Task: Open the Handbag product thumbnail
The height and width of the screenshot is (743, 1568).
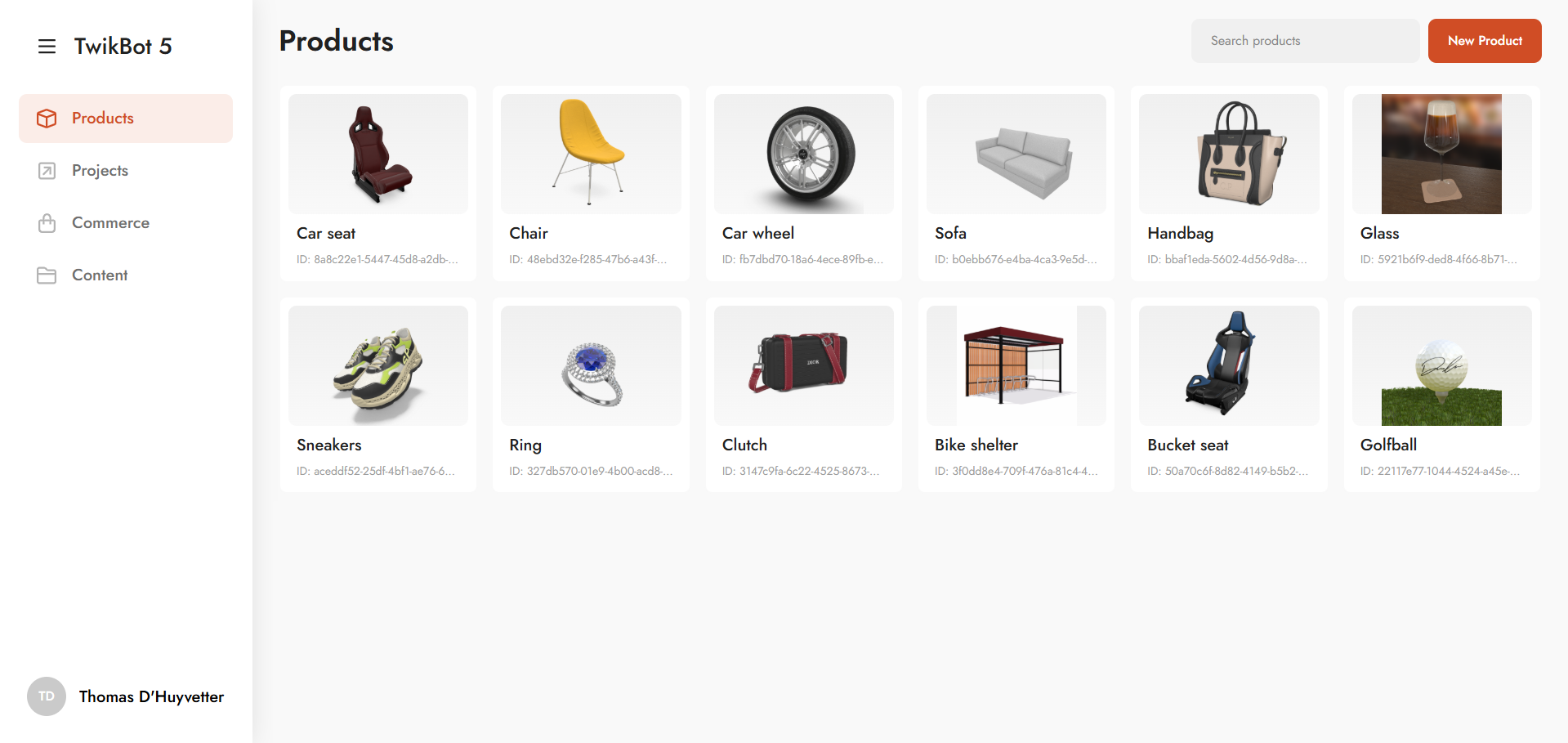Action: click(x=1229, y=154)
